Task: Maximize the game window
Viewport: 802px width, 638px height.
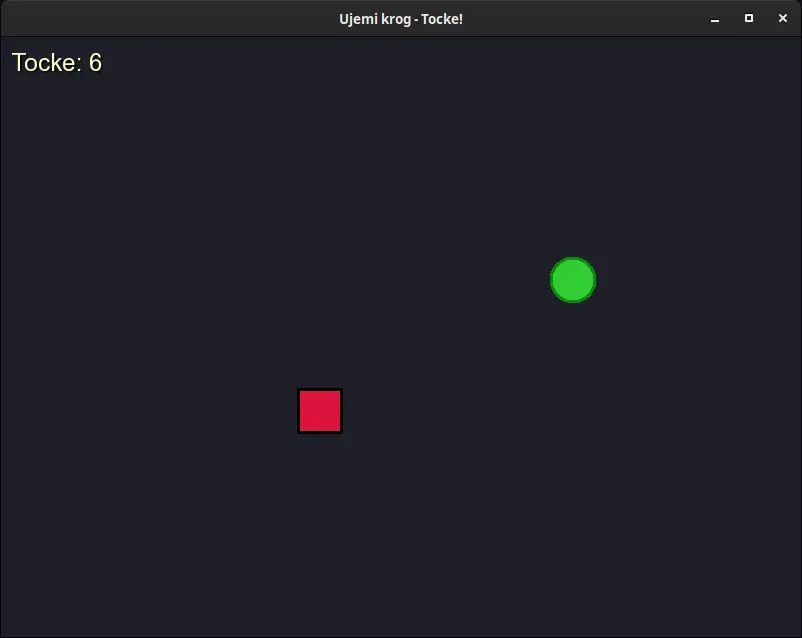Action: pos(749,19)
